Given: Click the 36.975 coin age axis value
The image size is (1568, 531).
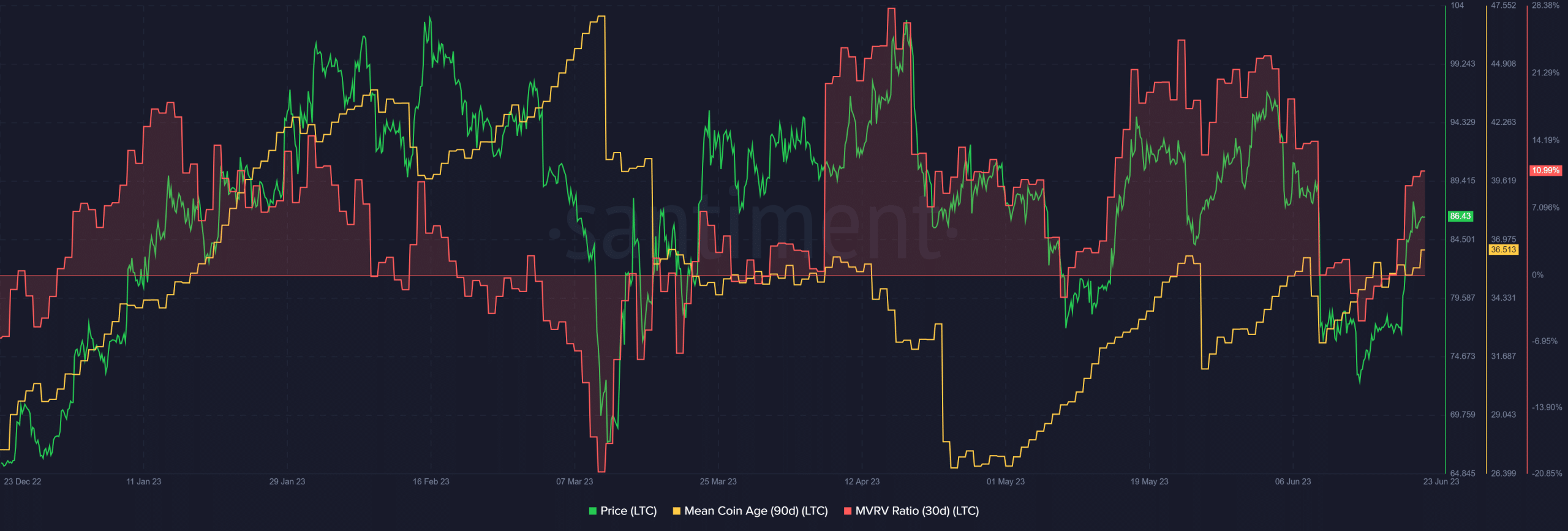Looking at the screenshot, I should tap(1504, 239).
